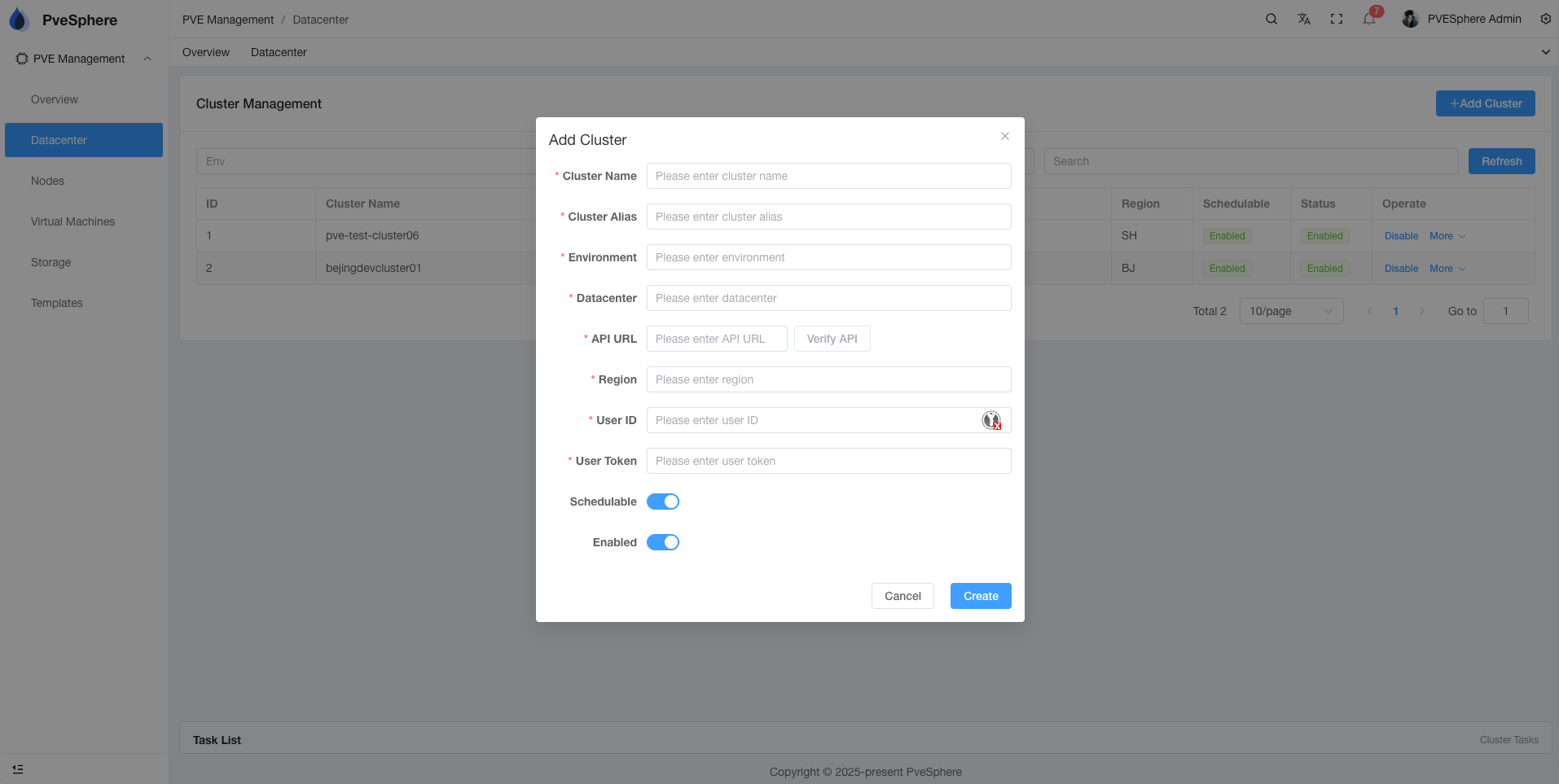
Task: Collapse the PVE Management menu chevron
Action: 147,58
